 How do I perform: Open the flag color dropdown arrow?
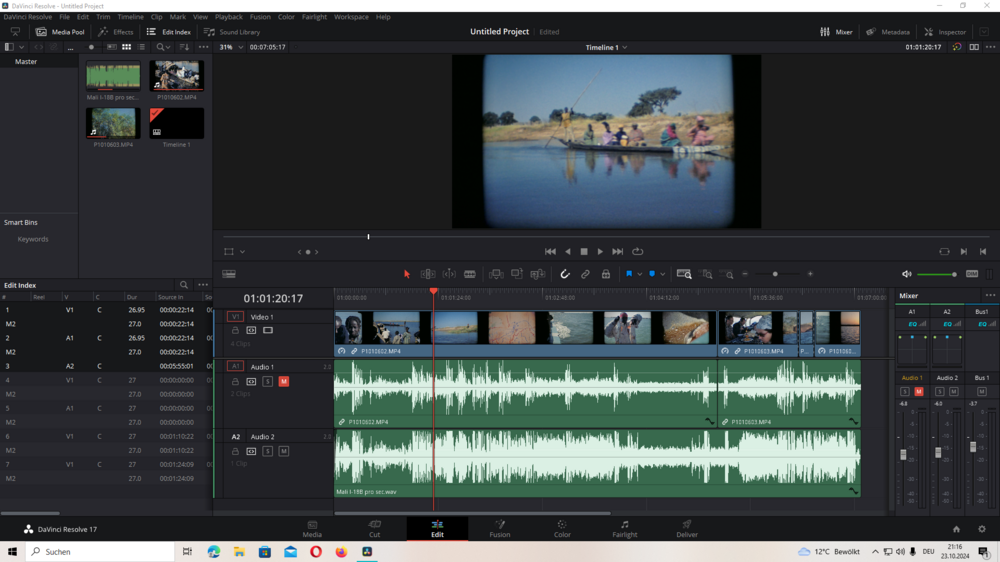pos(639,274)
